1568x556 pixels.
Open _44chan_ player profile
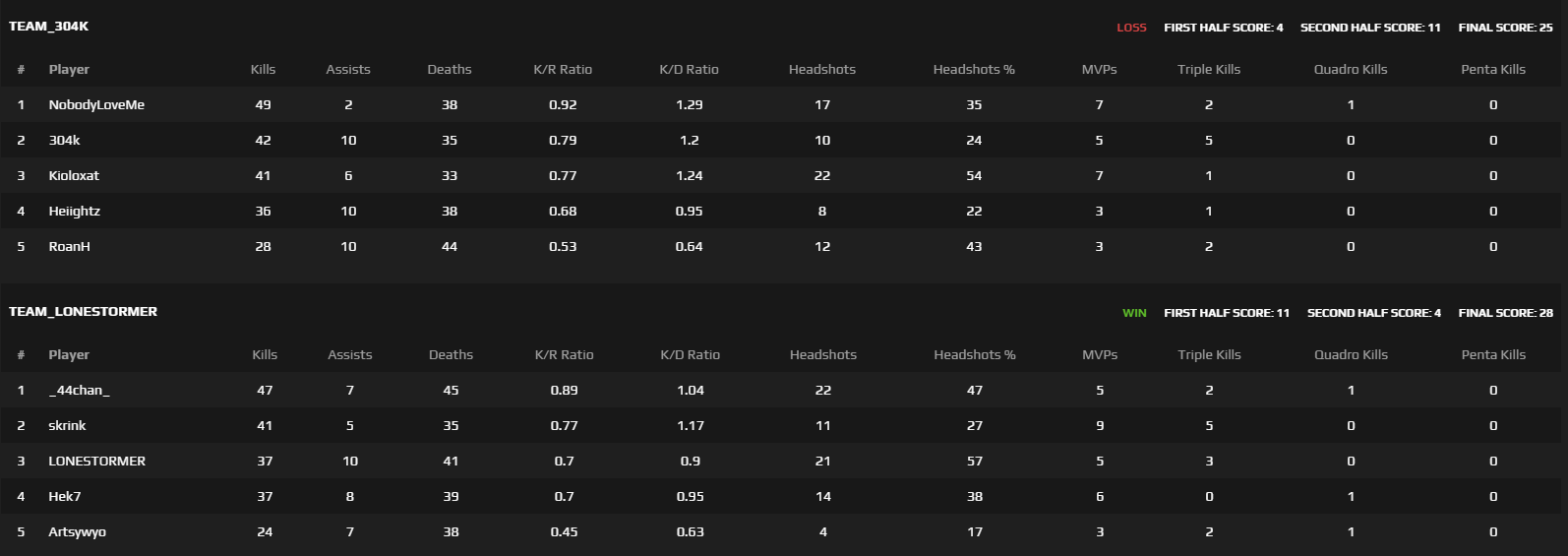pos(79,391)
